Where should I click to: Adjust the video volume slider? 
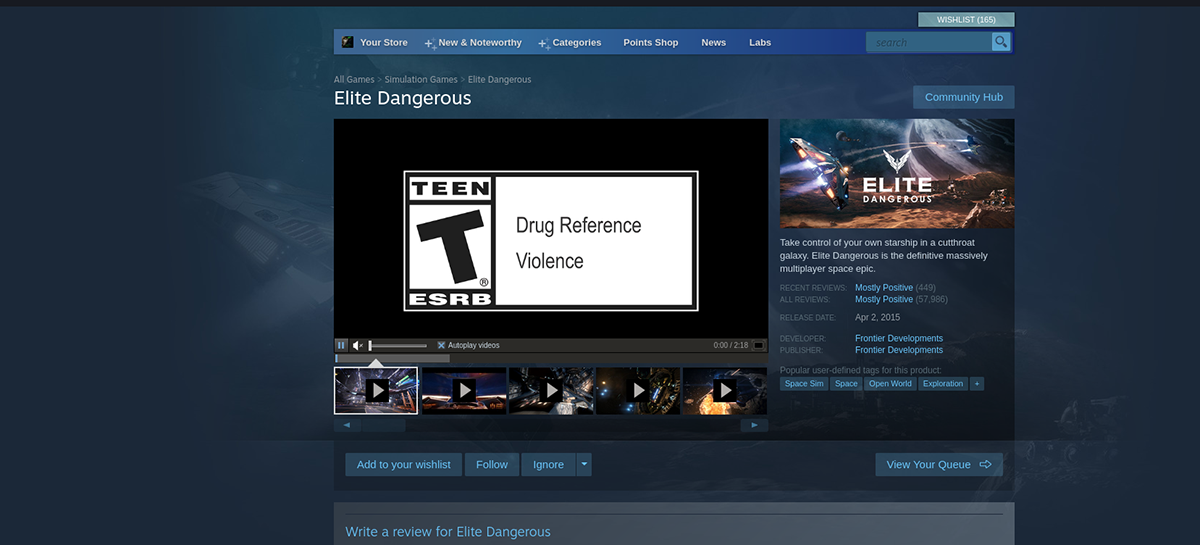click(x=398, y=345)
